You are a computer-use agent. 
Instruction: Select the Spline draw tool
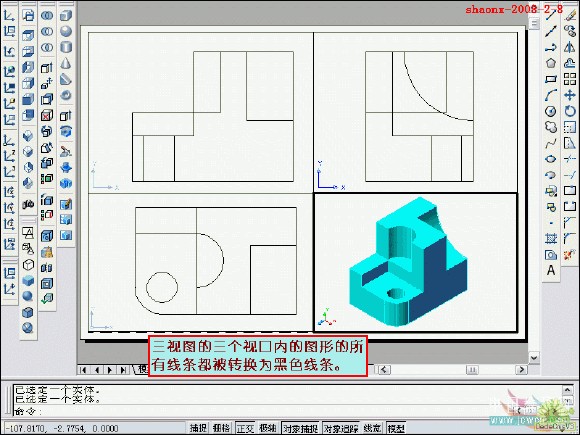(551, 143)
